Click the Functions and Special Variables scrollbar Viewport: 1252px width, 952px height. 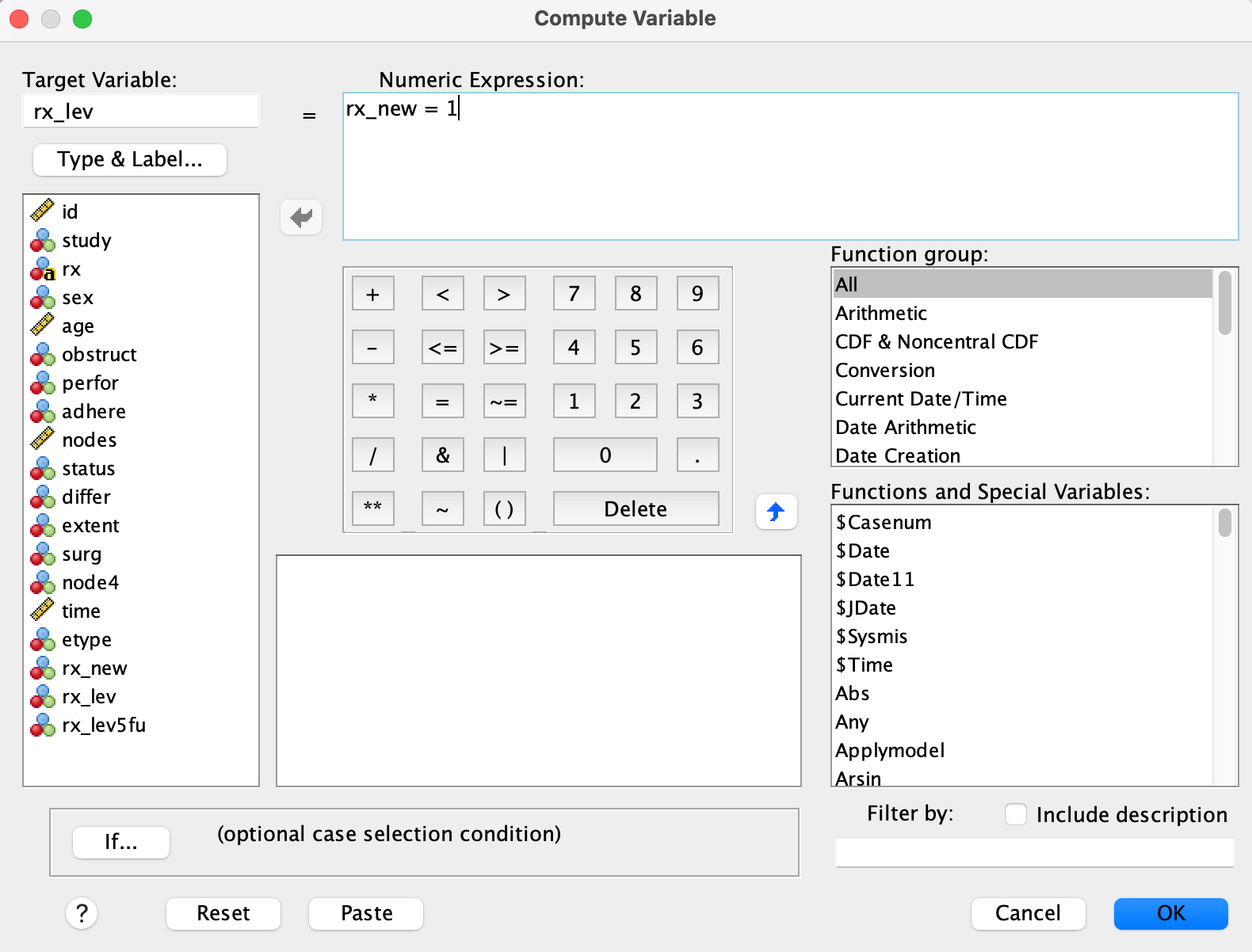coord(1225,645)
